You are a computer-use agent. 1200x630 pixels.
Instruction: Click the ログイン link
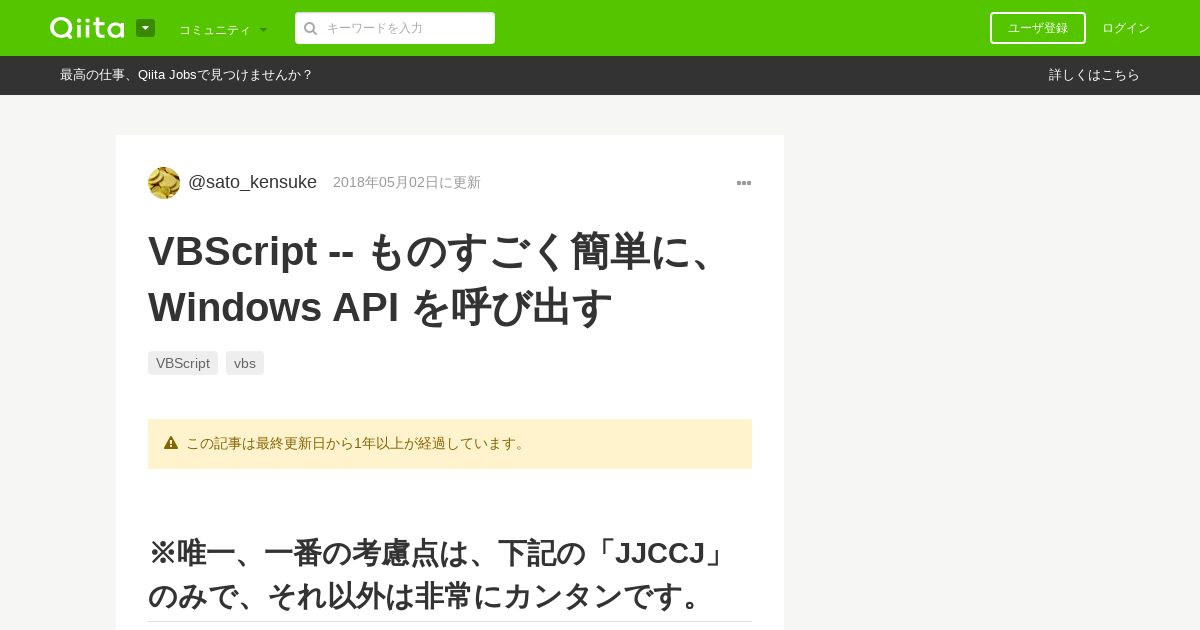[x=1126, y=28]
